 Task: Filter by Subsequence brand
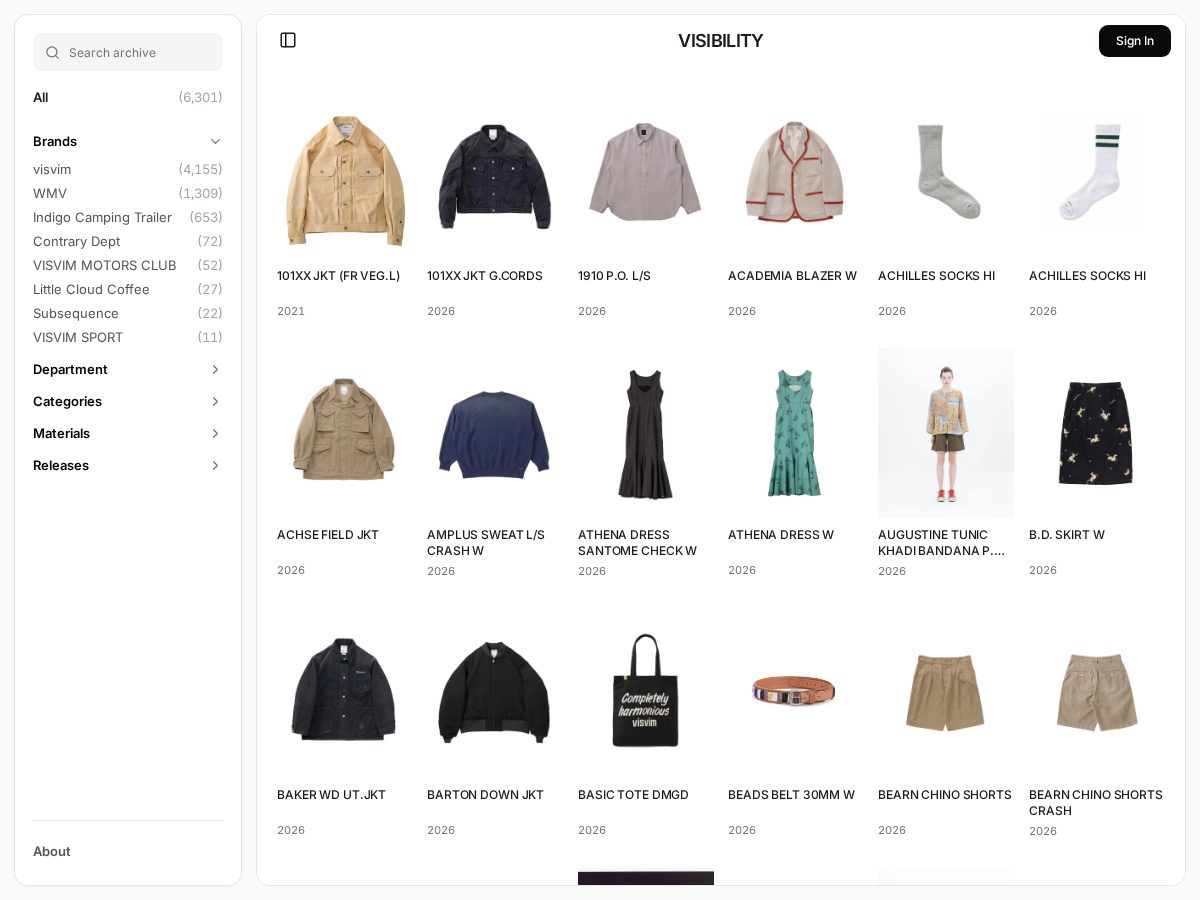click(x=128, y=313)
